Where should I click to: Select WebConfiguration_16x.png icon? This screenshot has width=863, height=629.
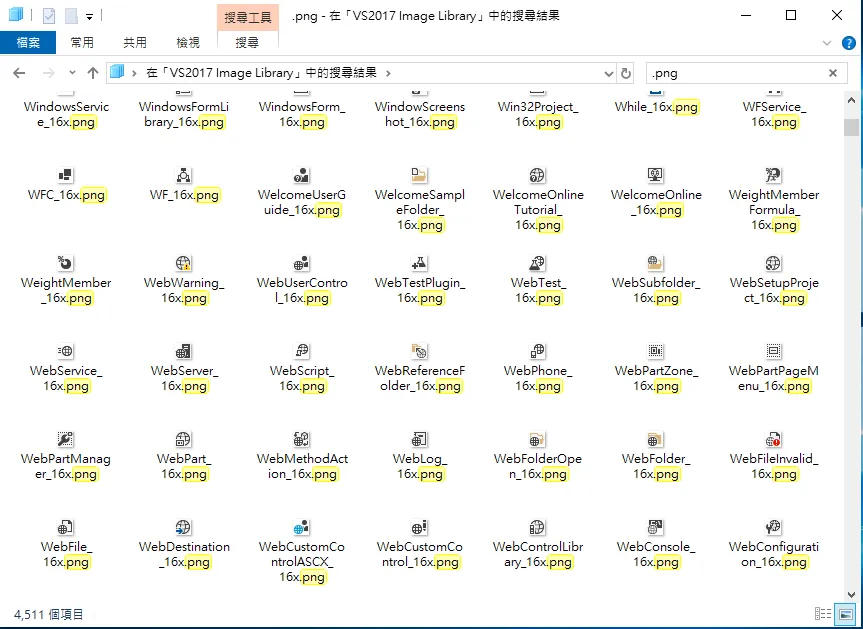click(773, 528)
